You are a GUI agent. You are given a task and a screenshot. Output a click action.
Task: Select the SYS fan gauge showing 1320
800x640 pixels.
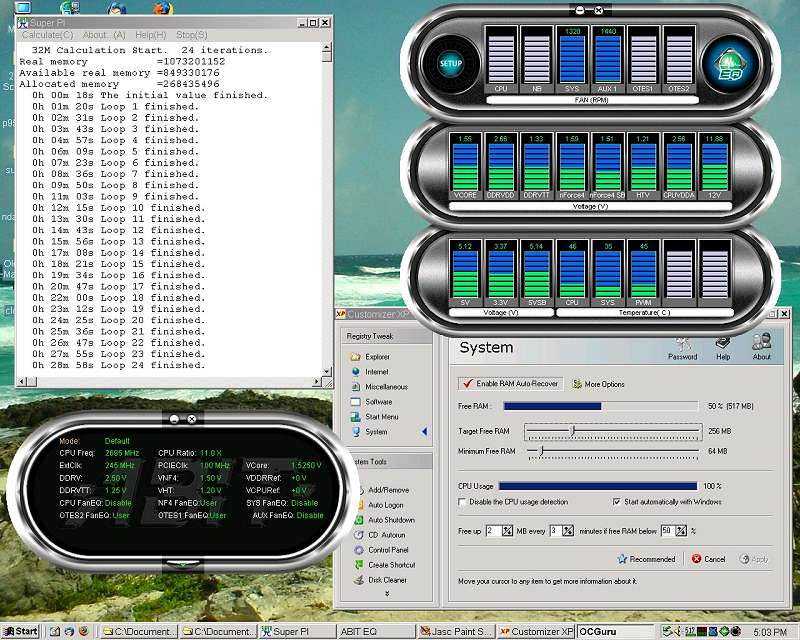coord(572,60)
